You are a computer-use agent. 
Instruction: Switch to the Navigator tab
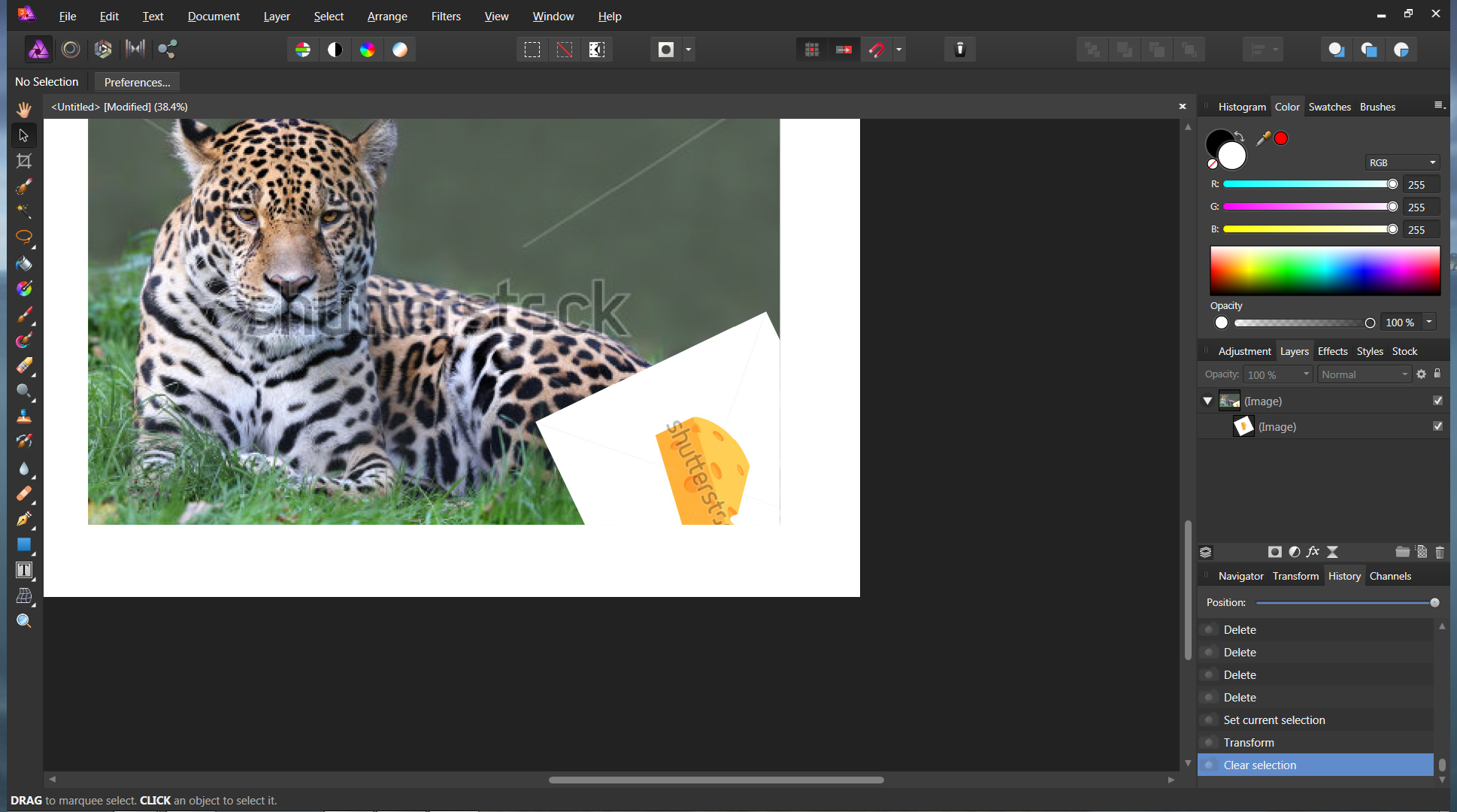1240,576
